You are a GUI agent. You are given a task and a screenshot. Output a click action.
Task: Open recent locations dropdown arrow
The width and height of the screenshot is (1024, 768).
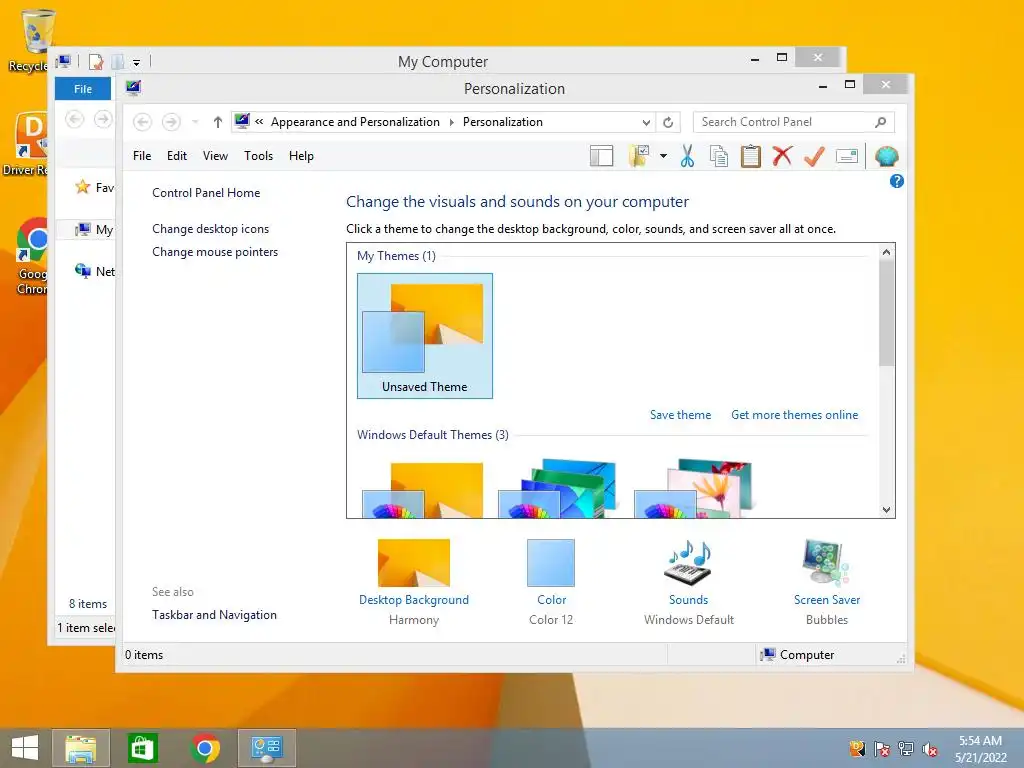[195, 122]
